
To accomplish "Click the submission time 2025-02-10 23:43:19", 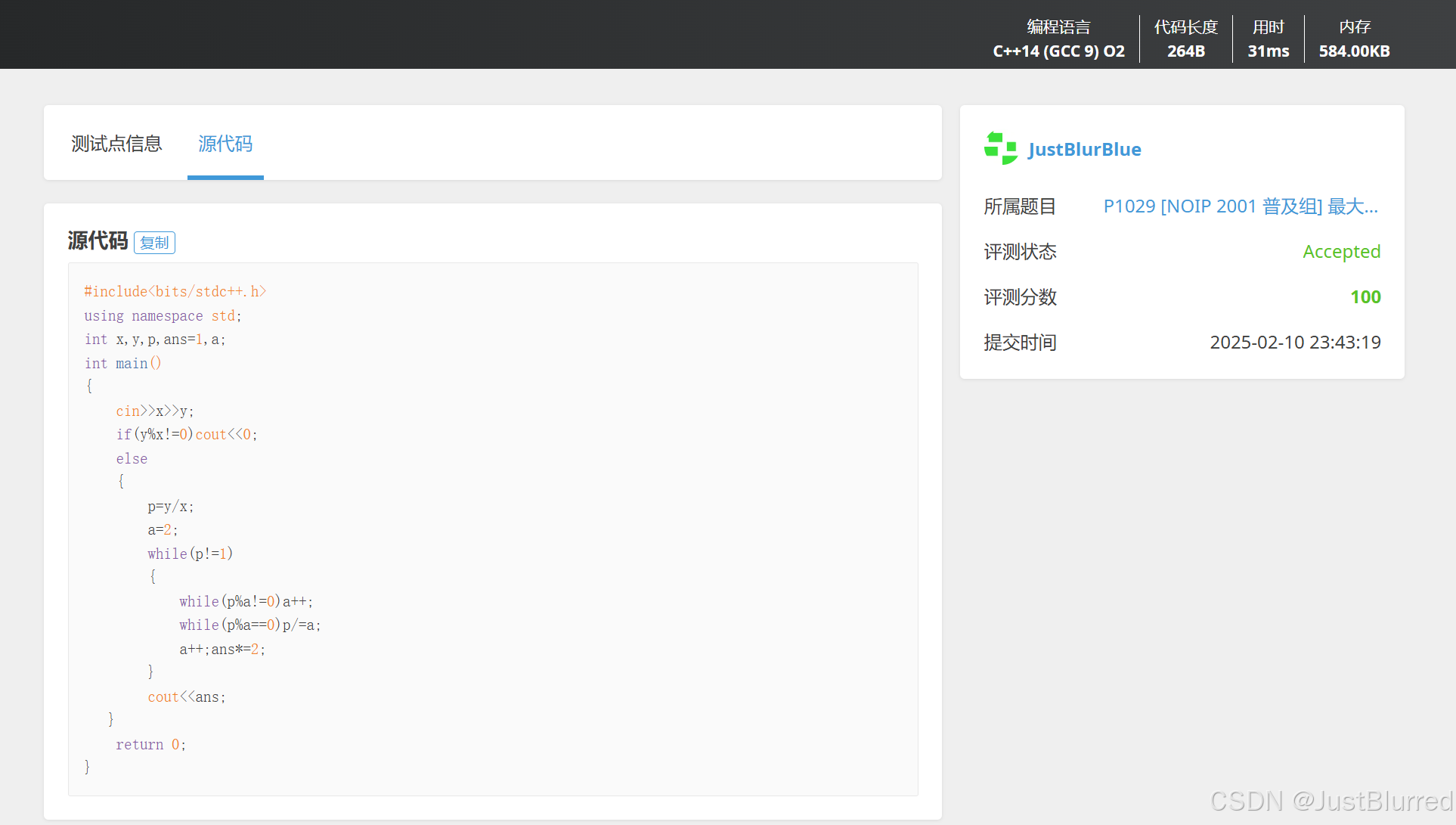I will click(1295, 343).
